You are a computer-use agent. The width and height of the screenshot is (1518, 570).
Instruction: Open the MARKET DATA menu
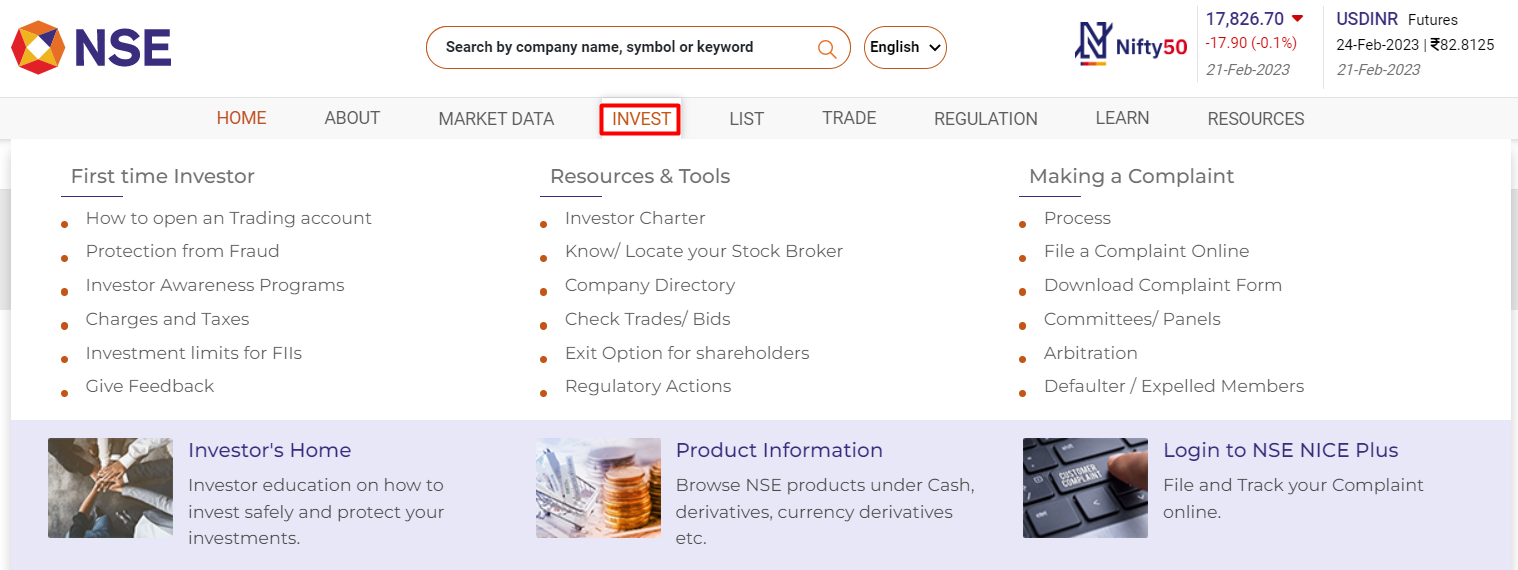click(x=496, y=119)
